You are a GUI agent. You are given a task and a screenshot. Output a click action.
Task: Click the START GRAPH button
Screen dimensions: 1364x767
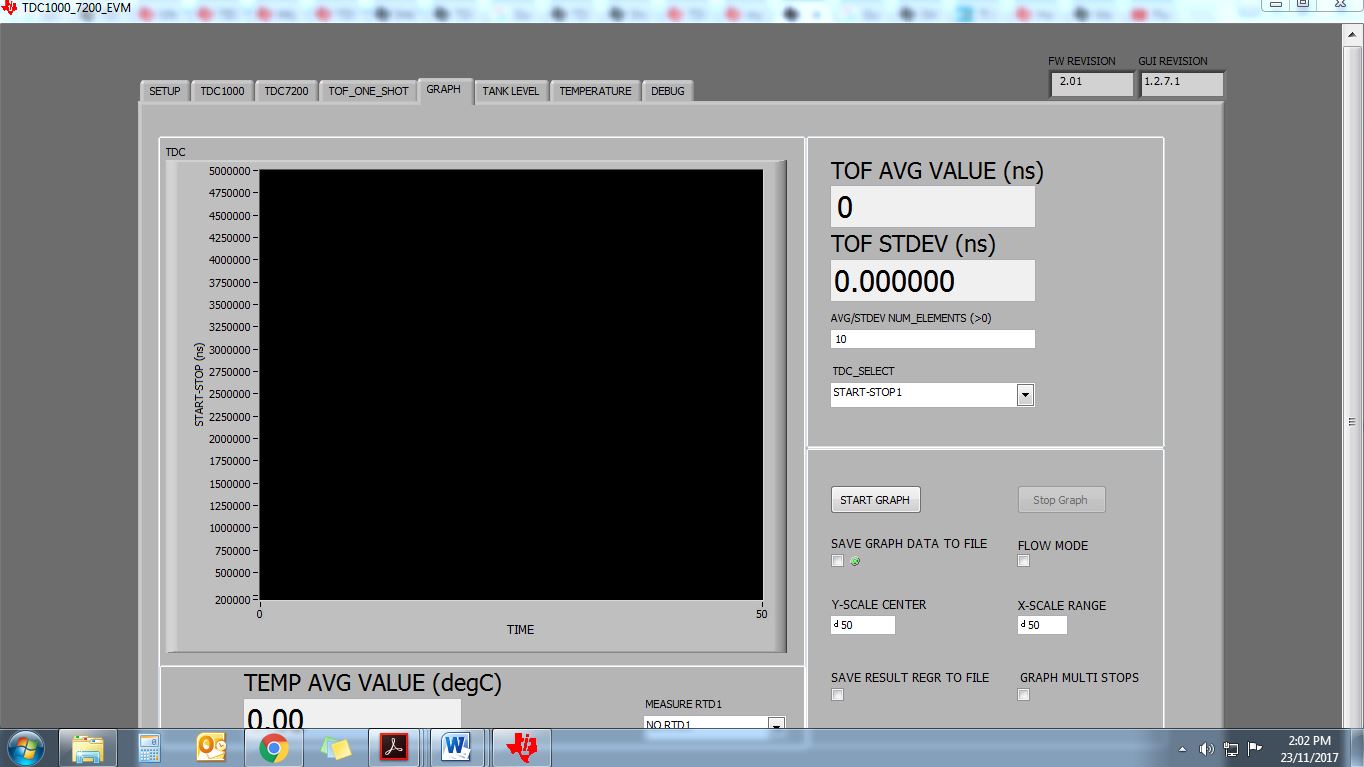tap(875, 500)
